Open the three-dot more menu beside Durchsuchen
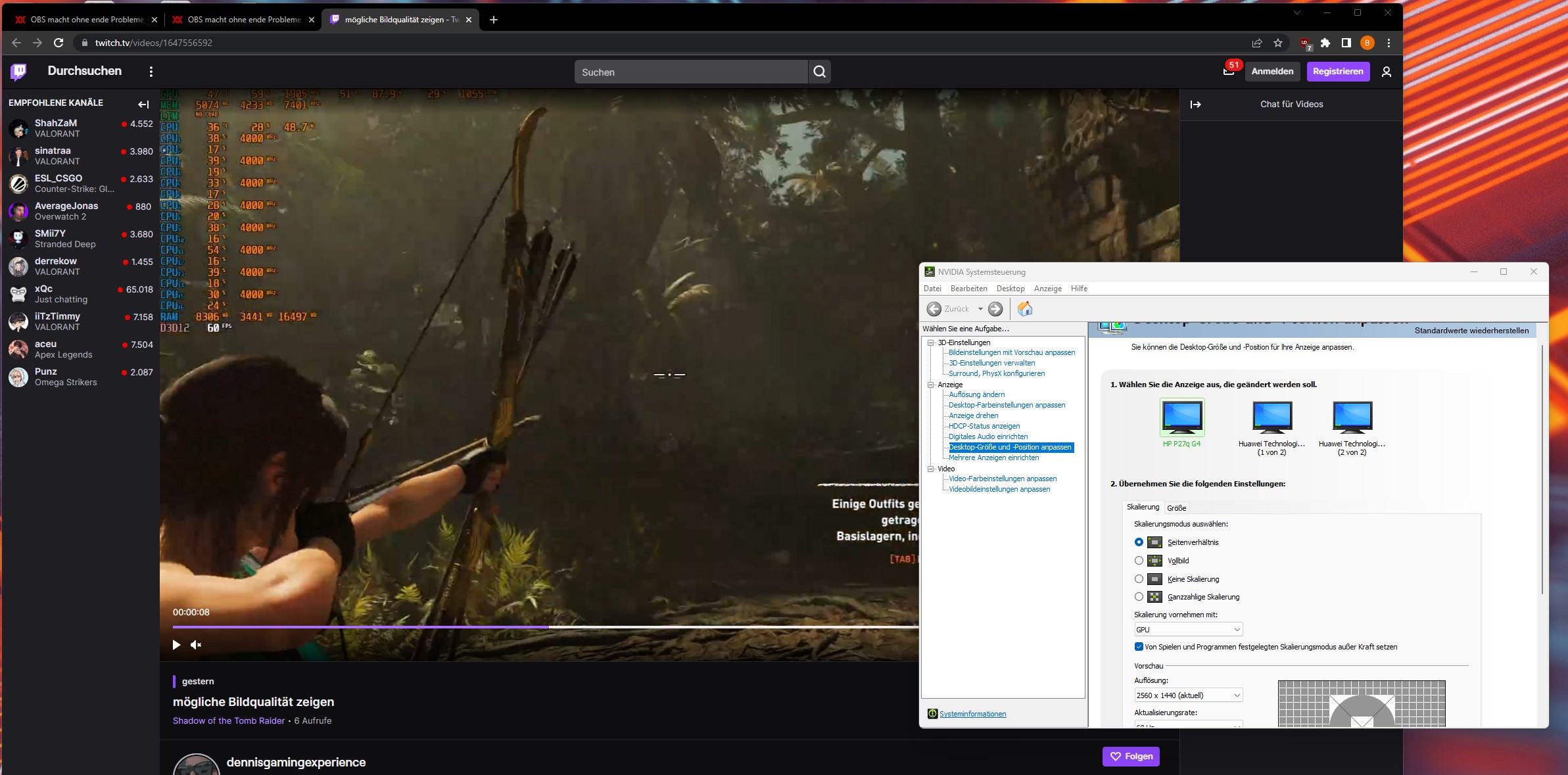1568x775 pixels. pyautogui.click(x=151, y=72)
